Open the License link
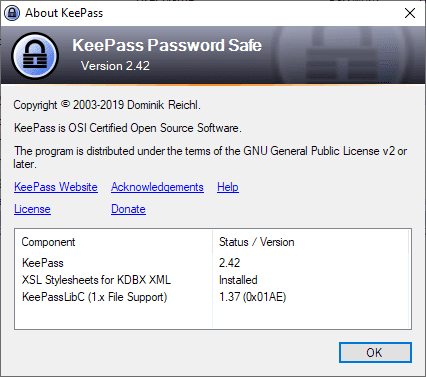 (x=32, y=209)
